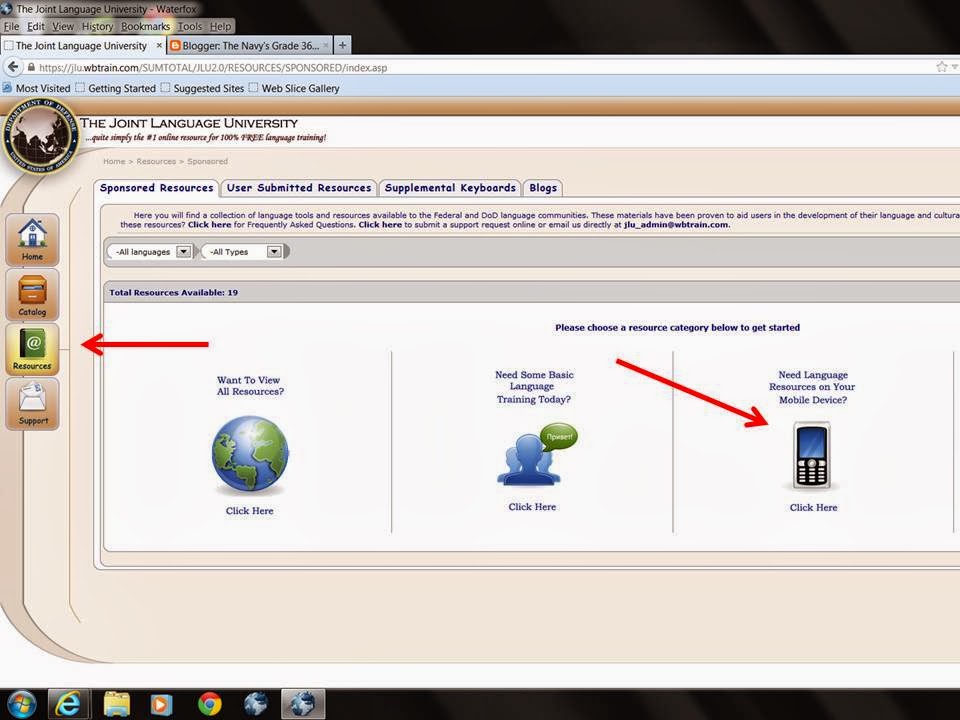The image size is (960, 720).
Task: Click the bookmark star in address bar
Action: click(x=942, y=67)
